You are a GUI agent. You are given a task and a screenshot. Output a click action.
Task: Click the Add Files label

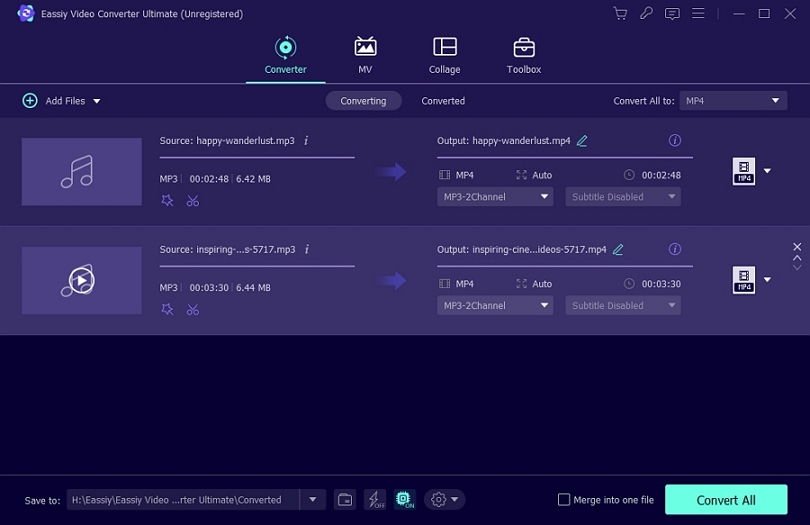65,101
